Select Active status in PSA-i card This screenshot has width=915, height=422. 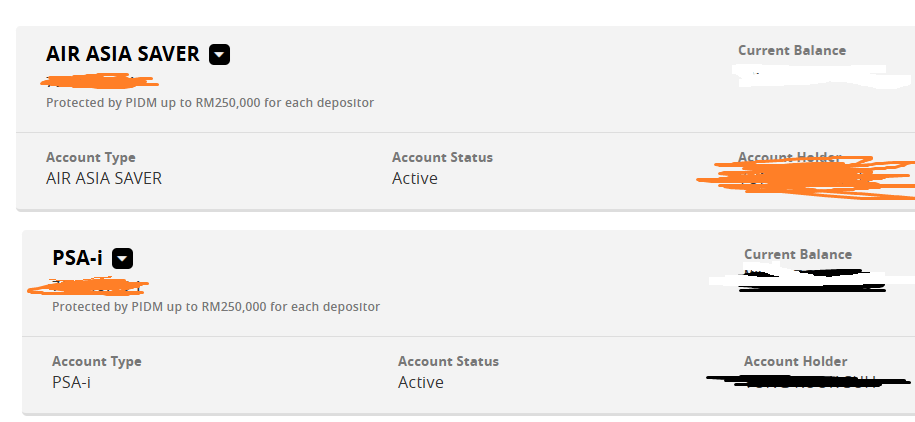pyautogui.click(x=421, y=382)
